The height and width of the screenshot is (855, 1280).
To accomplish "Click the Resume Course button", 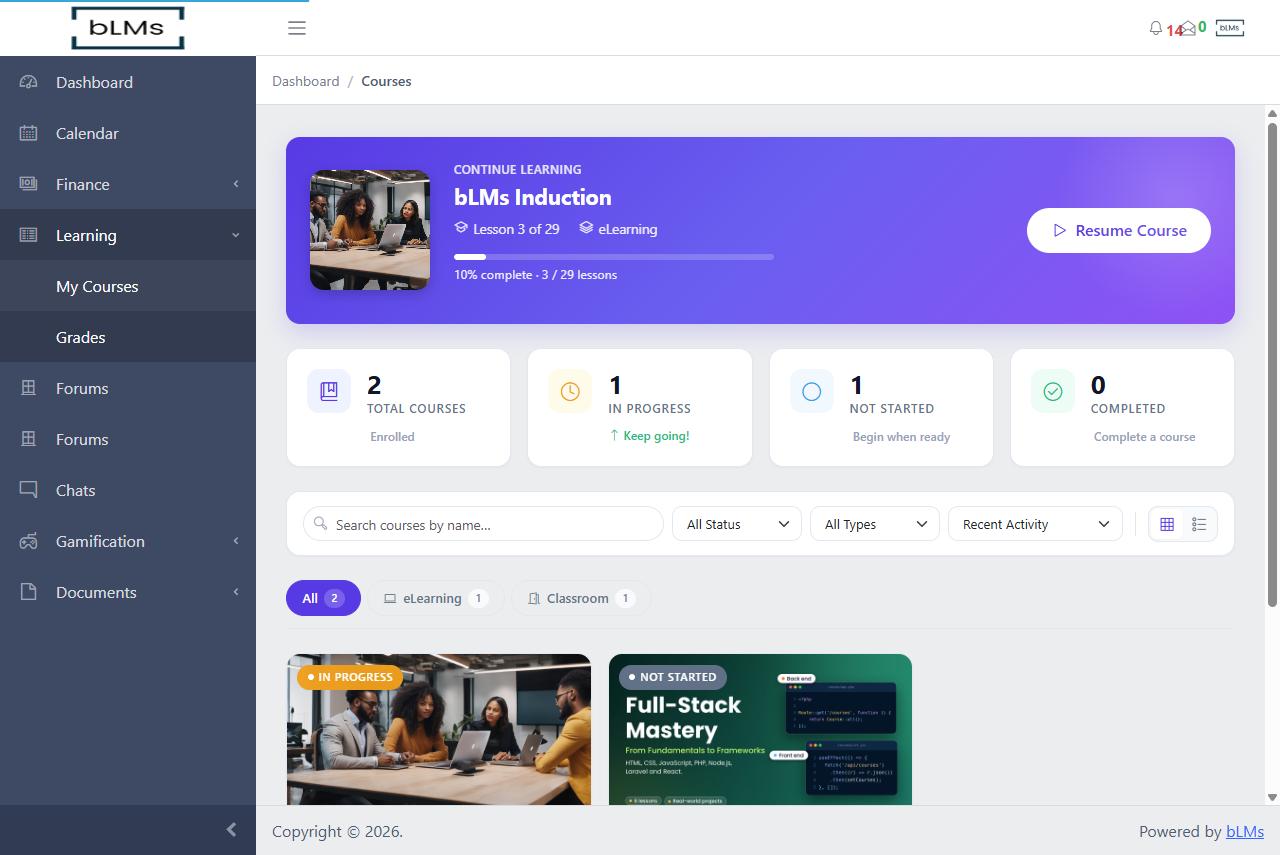I will tap(1119, 230).
